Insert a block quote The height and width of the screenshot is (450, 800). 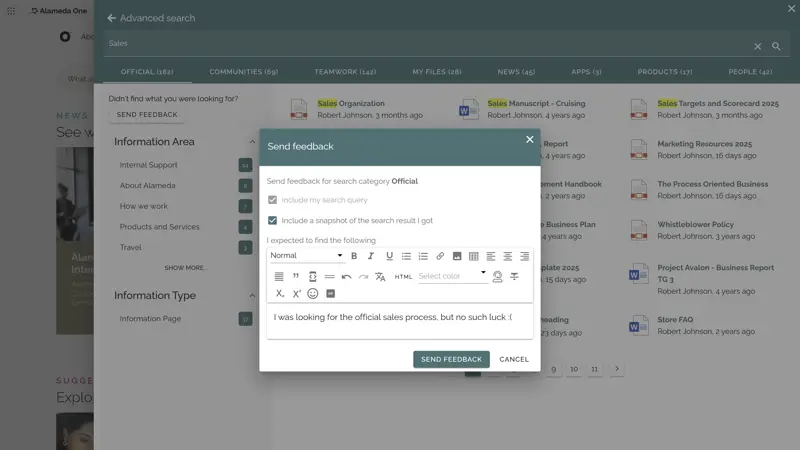point(295,277)
